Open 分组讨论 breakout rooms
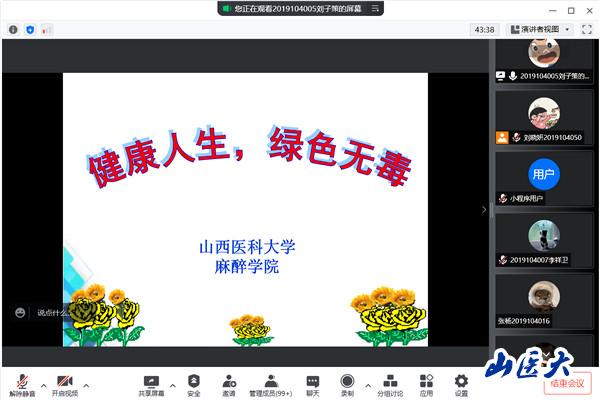The width and height of the screenshot is (600, 400). coord(390,384)
